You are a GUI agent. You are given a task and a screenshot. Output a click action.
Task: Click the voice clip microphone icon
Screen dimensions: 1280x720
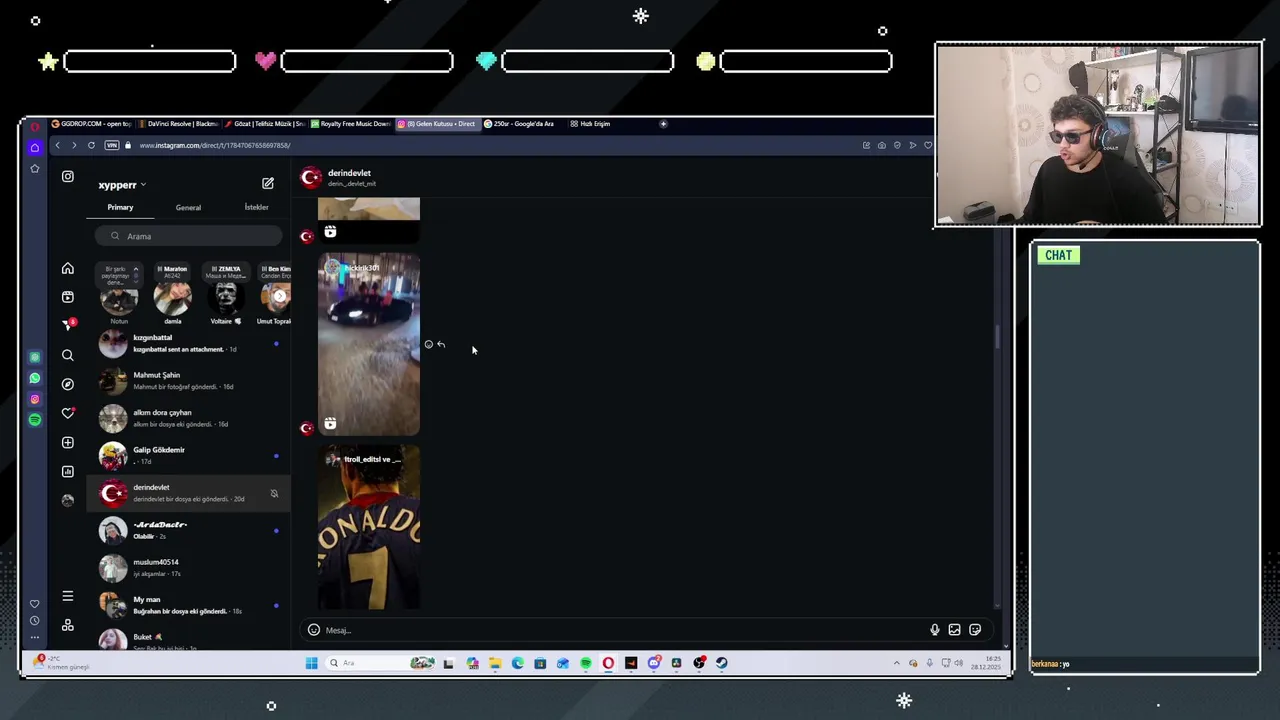pyautogui.click(x=935, y=630)
